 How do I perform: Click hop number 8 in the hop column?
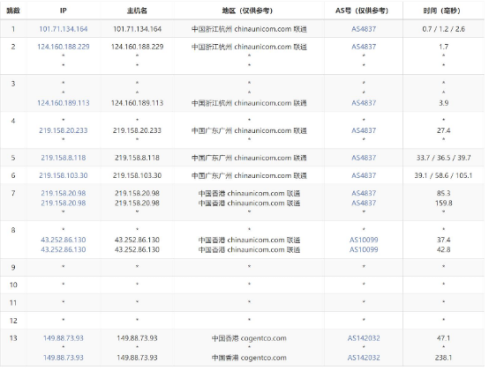(13, 230)
